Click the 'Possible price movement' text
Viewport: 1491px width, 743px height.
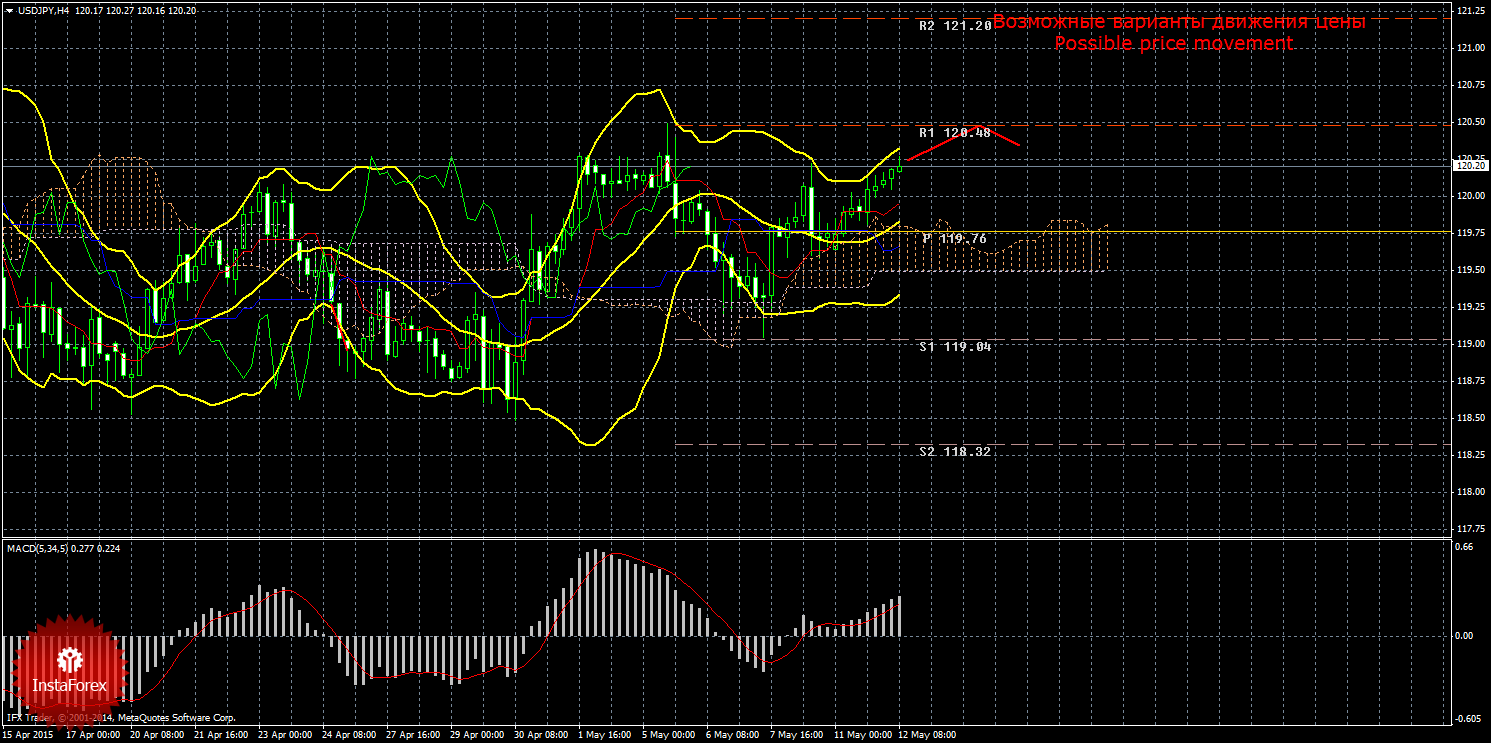[x=1173, y=44]
